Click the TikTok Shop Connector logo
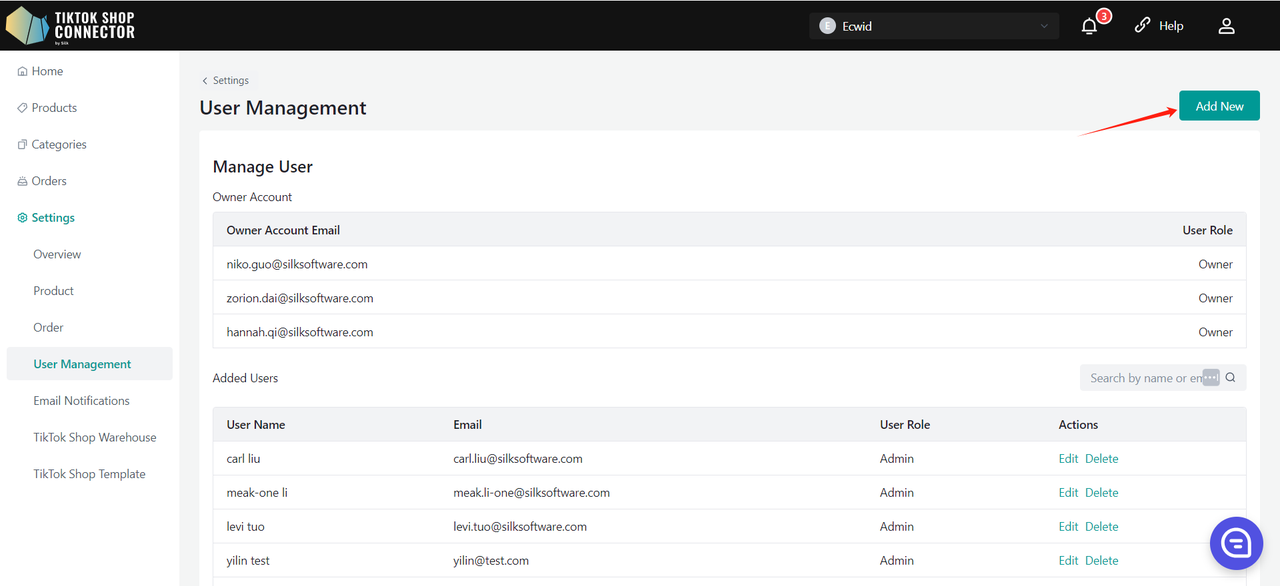 point(70,25)
